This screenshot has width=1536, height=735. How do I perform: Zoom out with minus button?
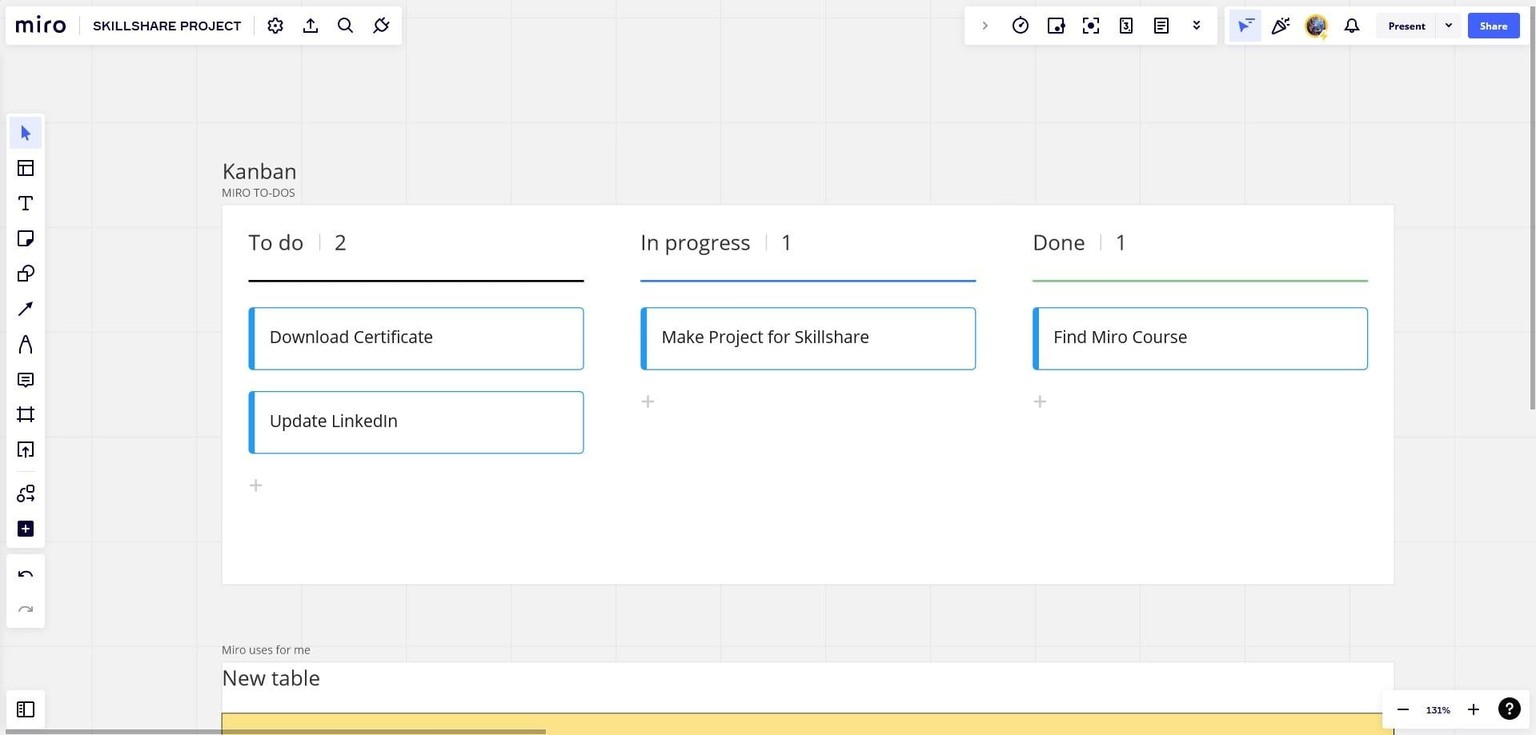click(x=1403, y=710)
